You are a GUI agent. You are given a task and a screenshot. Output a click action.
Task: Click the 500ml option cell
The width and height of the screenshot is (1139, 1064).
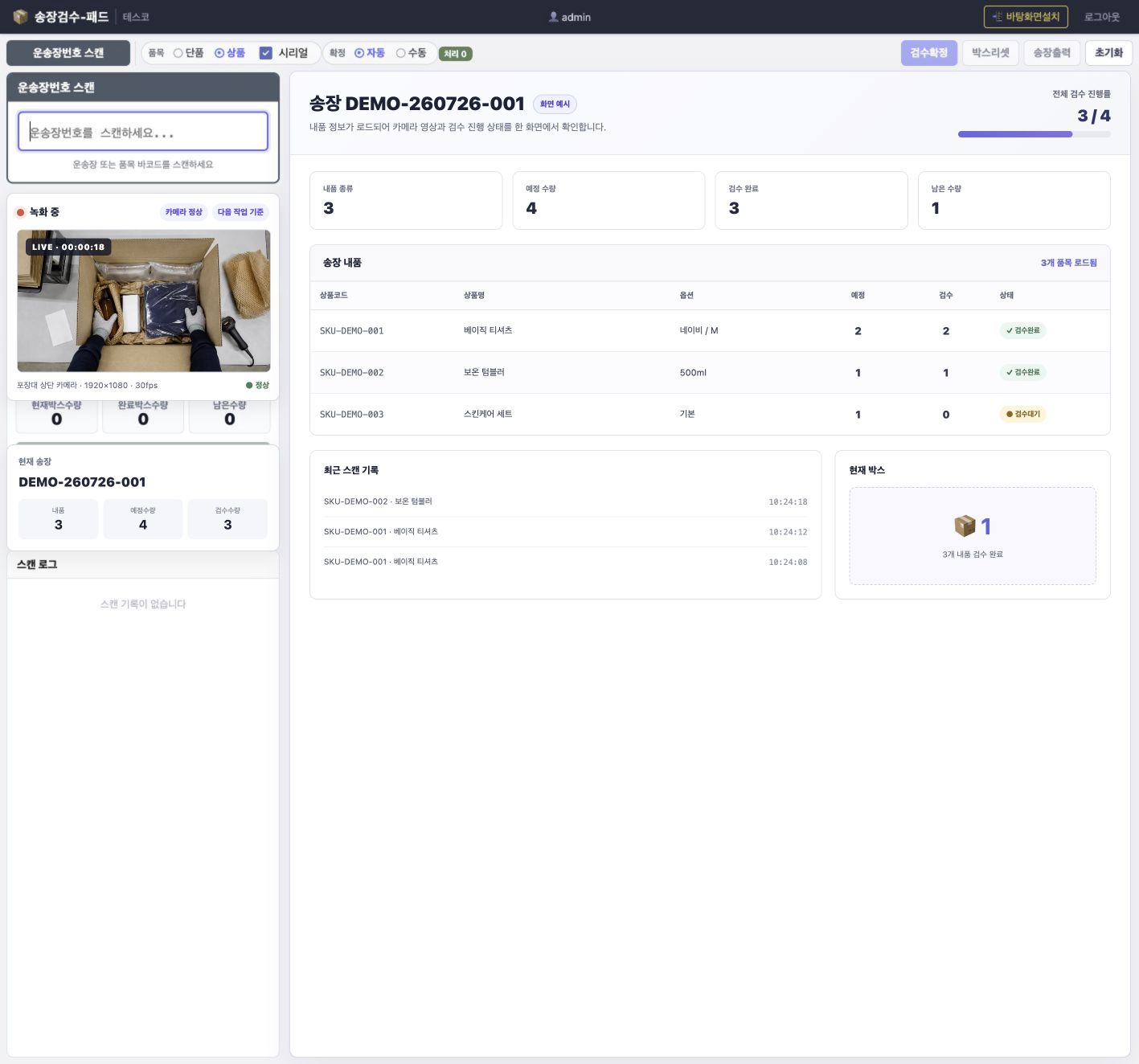click(x=693, y=372)
